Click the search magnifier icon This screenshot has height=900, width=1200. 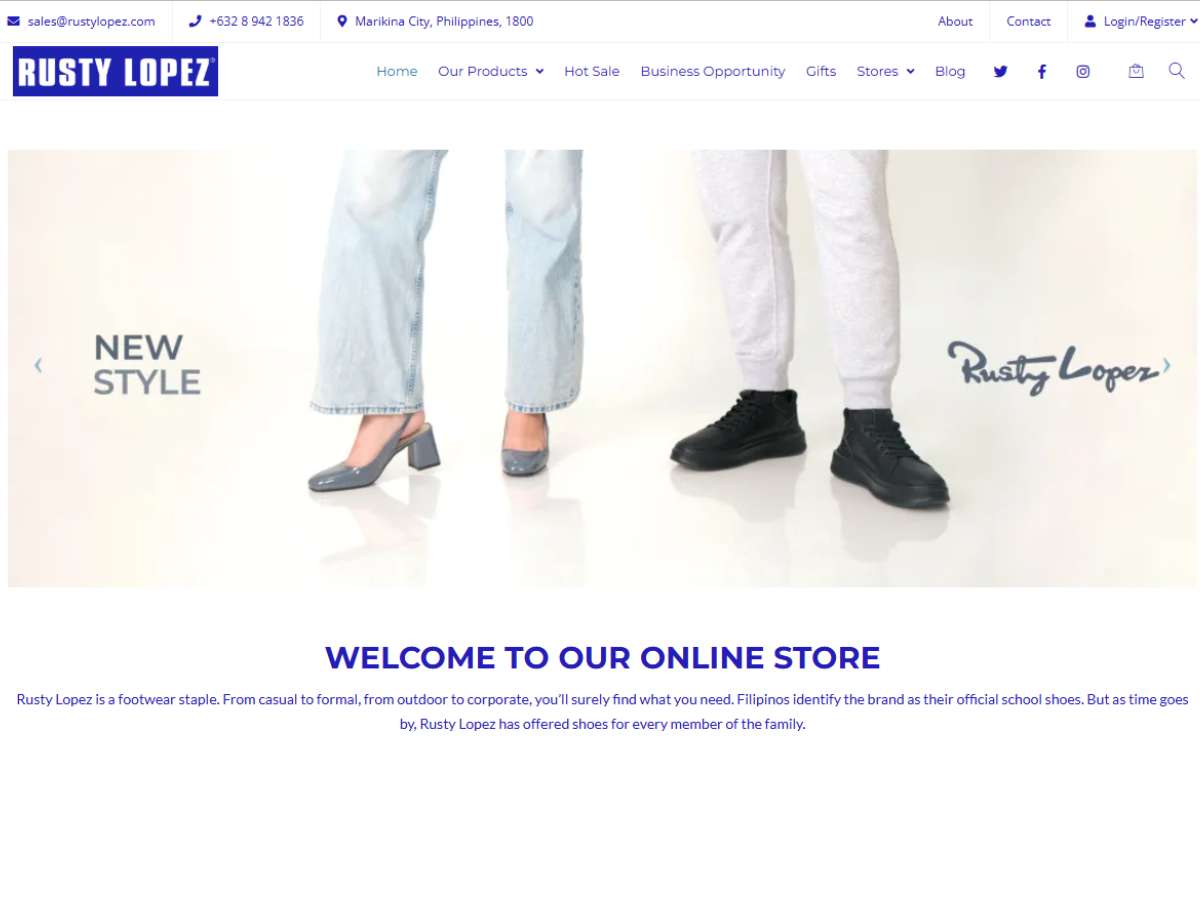pyautogui.click(x=1177, y=70)
